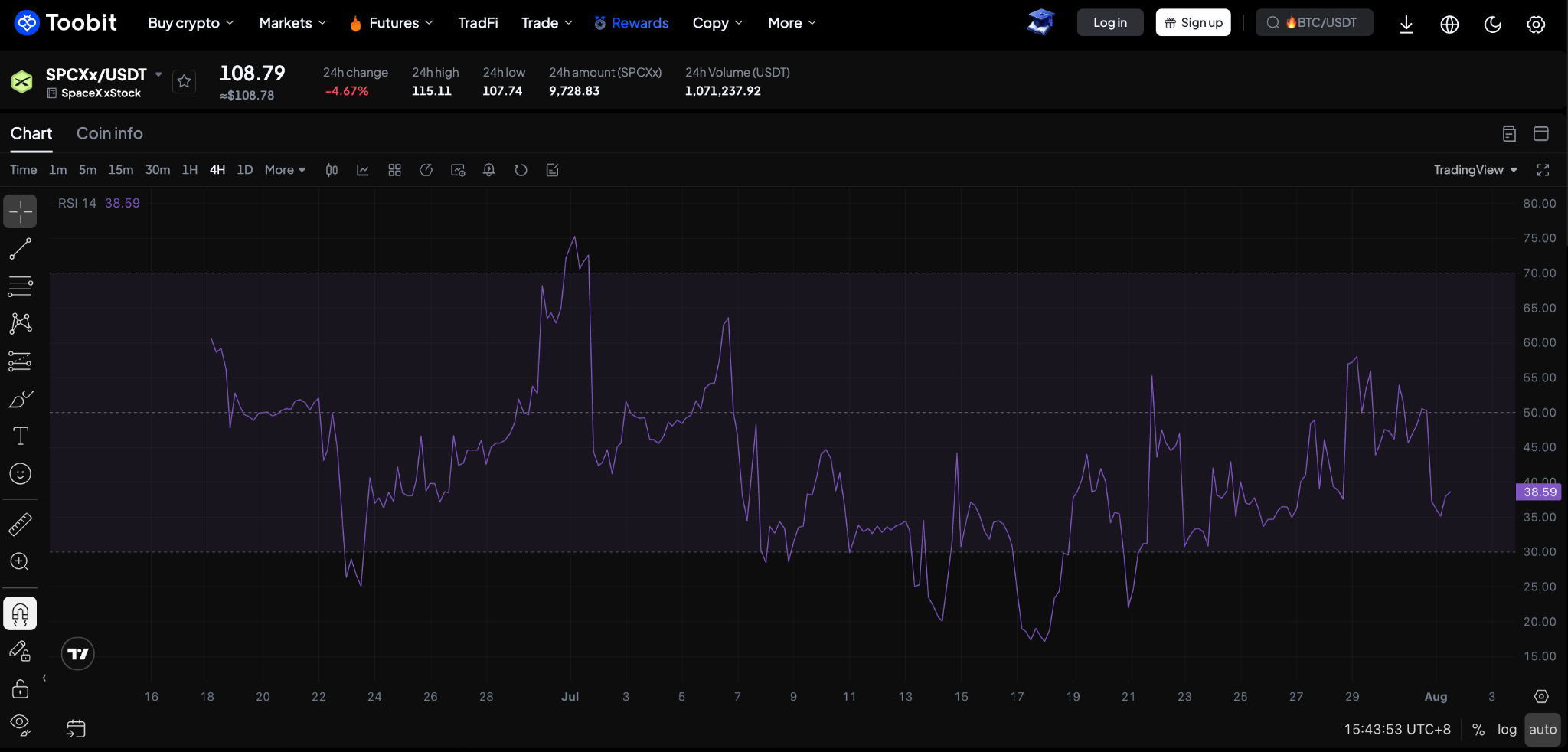Image resolution: width=1568 pixels, height=752 pixels.
Task: Open the measure ruler tool
Action: [x=20, y=525]
